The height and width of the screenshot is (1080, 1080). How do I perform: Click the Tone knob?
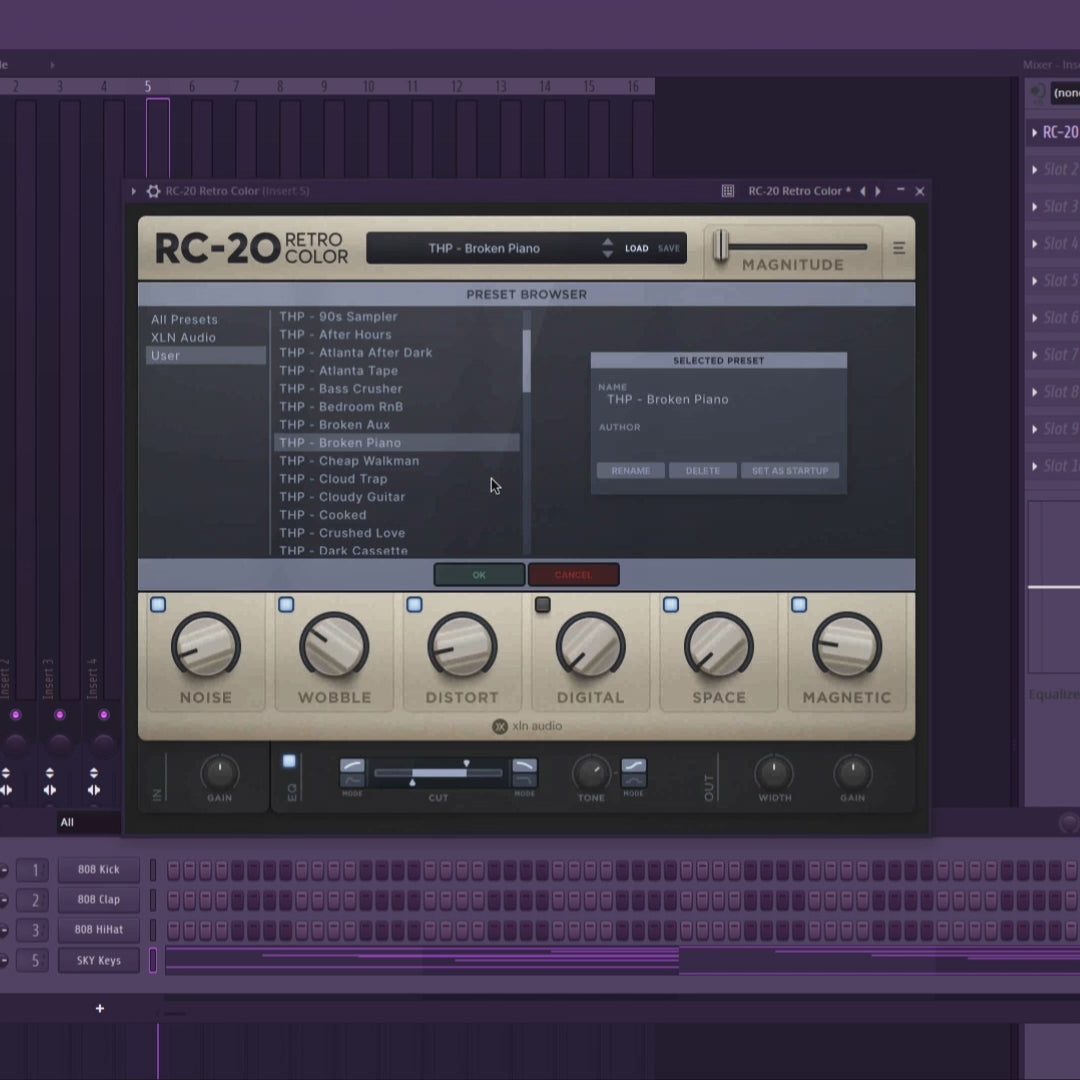coord(590,773)
